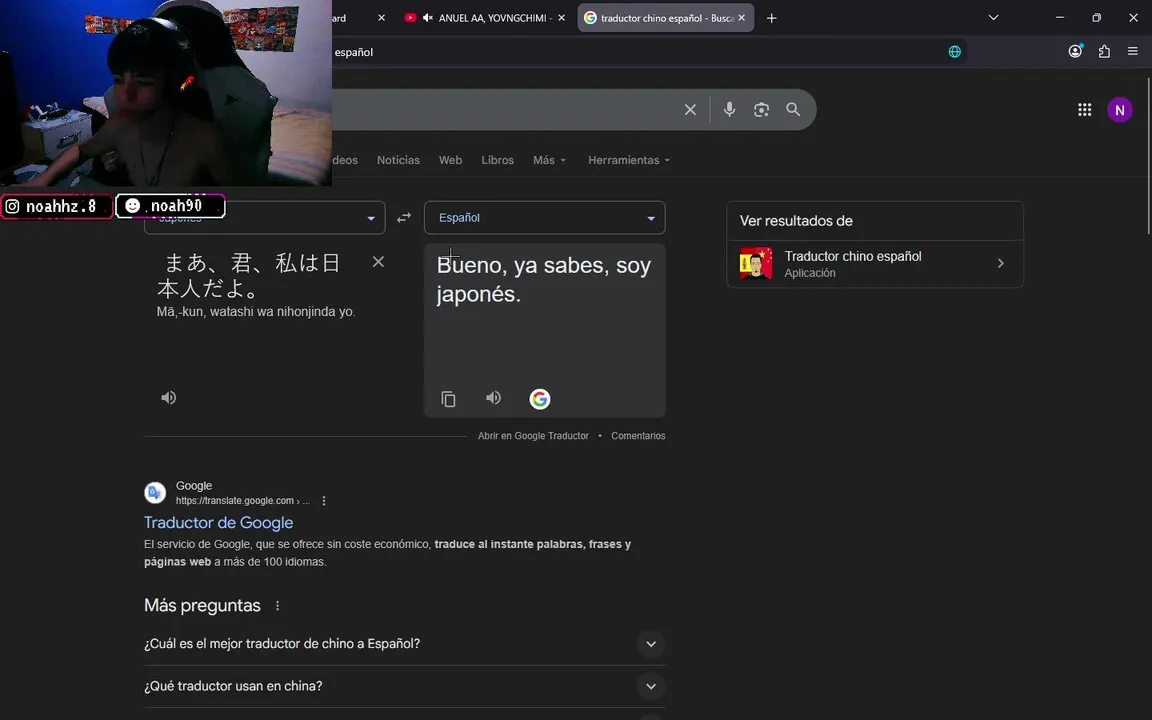
Task: Open the purple N account avatar
Action: [1120, 110]
